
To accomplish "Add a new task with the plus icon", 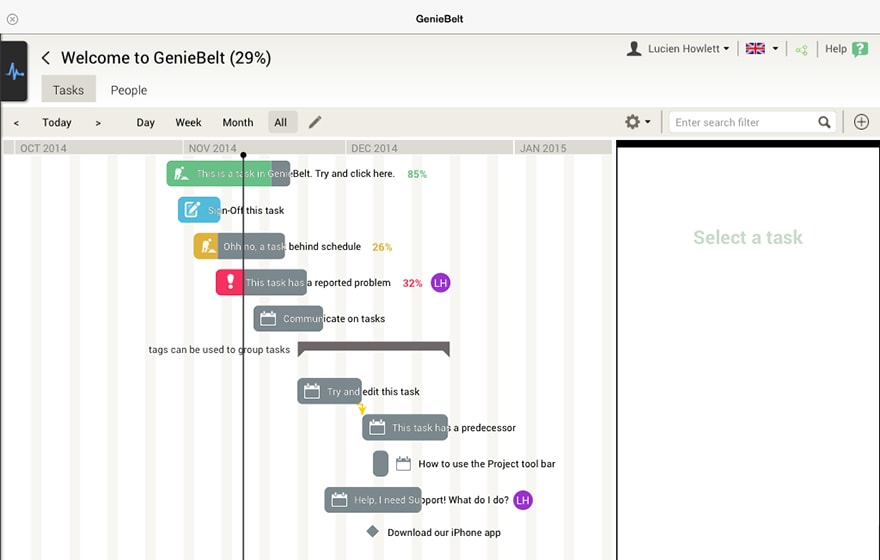I will click(x=861, y=122).
